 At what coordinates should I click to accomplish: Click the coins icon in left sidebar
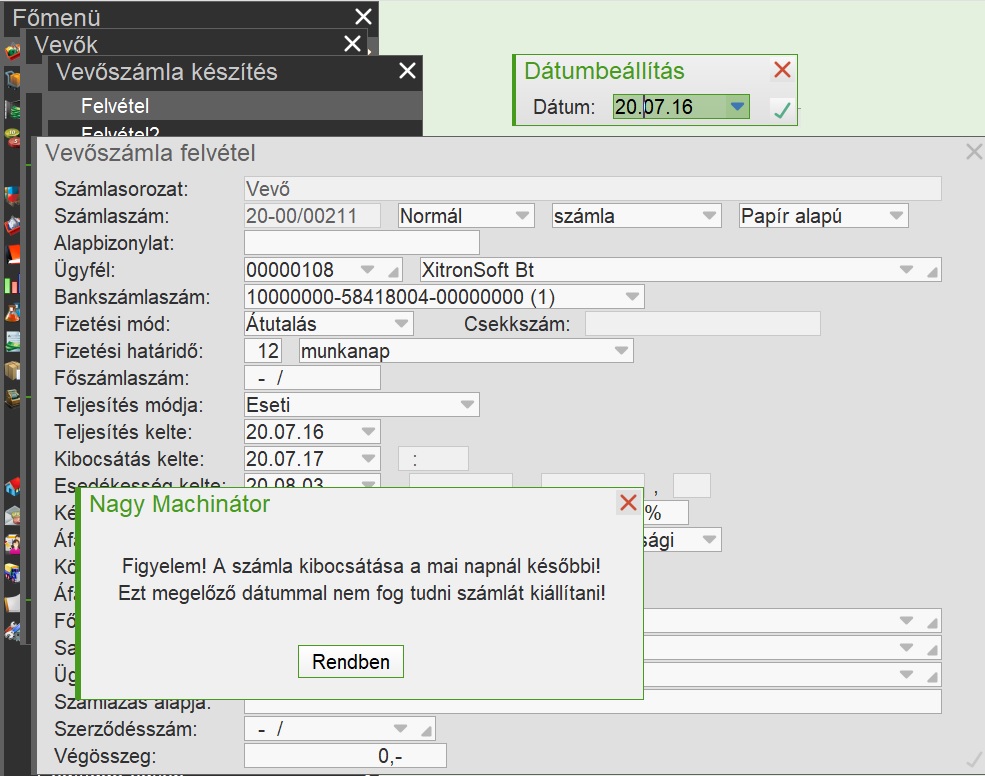[12, 136]
